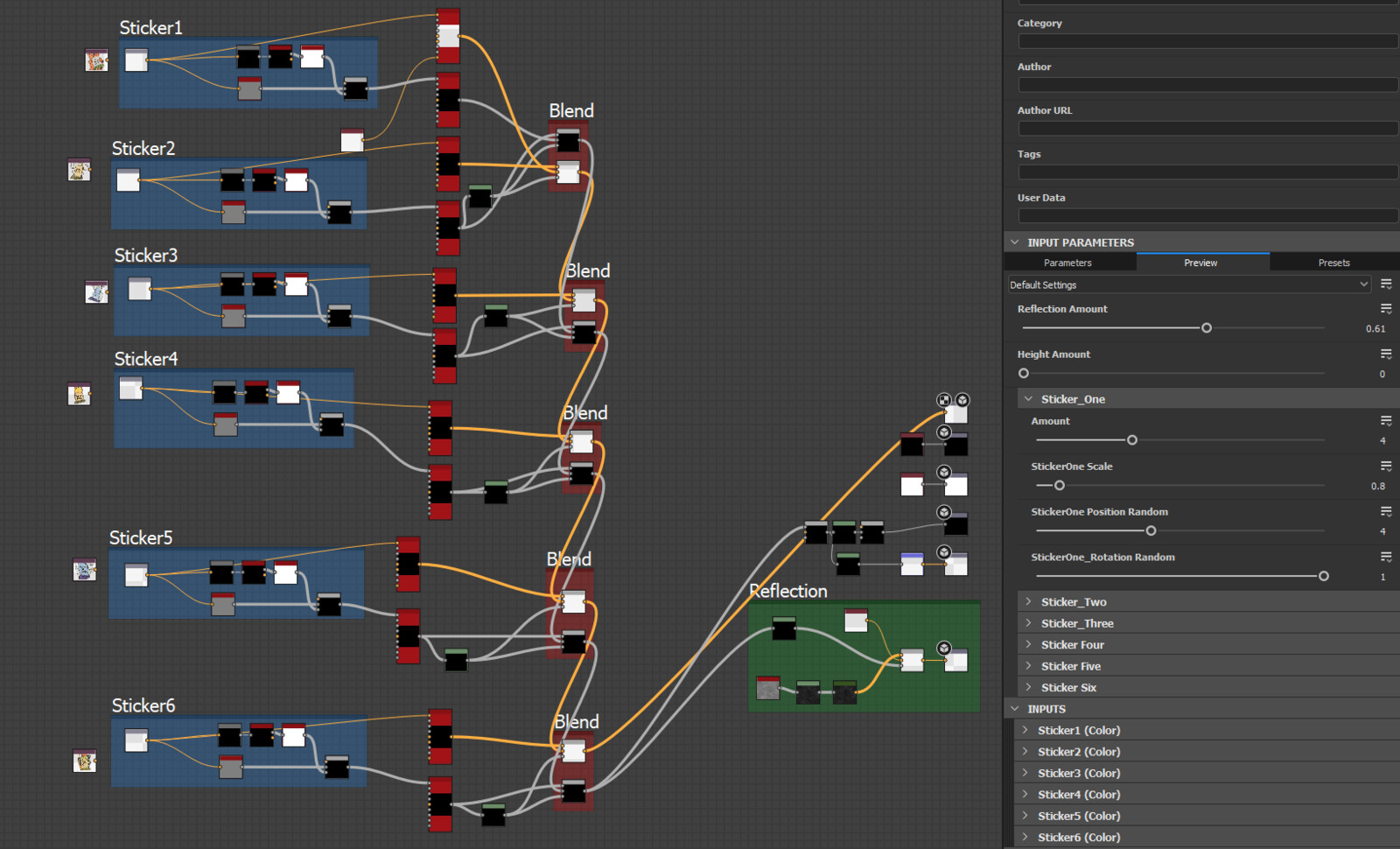Image resolution: width=1400 pixels, height=849 pixels.
Task: Expand the Sticker Five group
Action: [x=1029, y=666]
